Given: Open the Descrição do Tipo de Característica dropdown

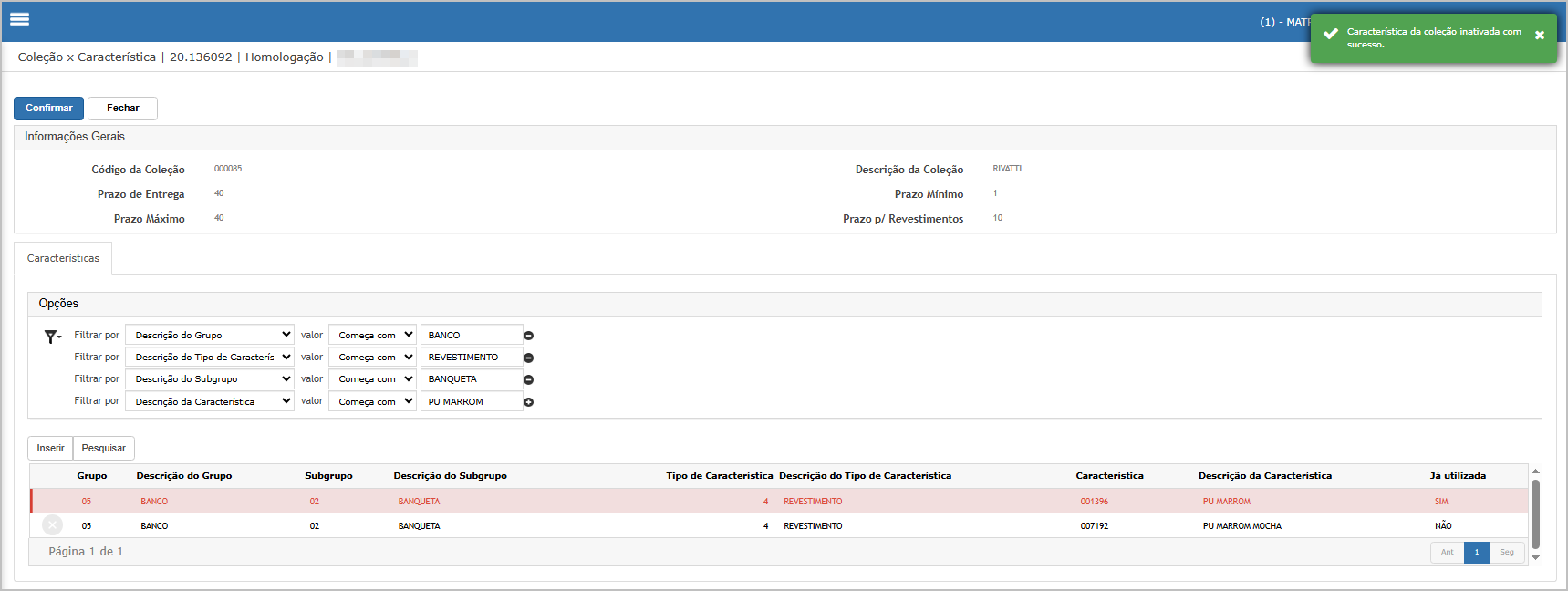Looking at the screenshot, I should tap(209, 358).
